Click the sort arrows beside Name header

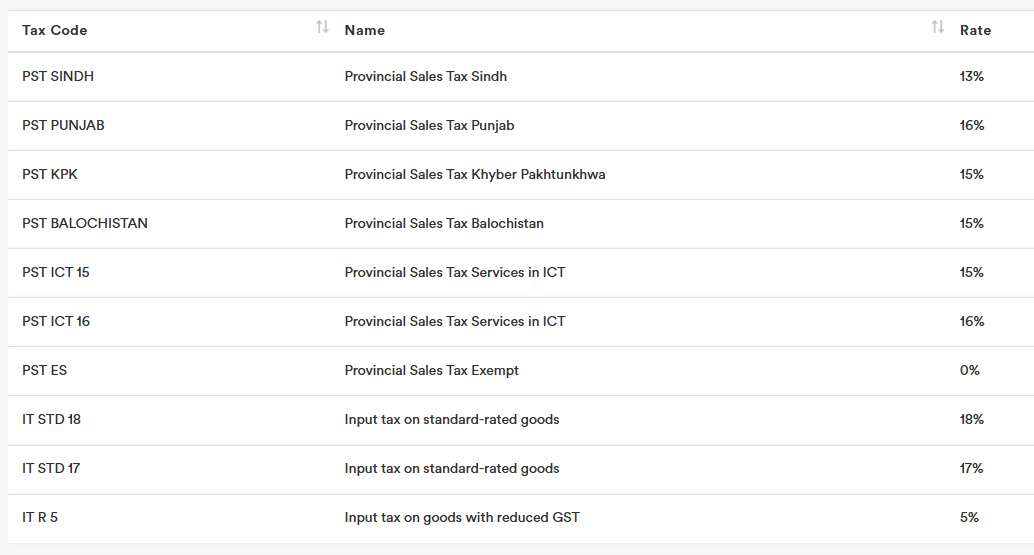[937, 28]
